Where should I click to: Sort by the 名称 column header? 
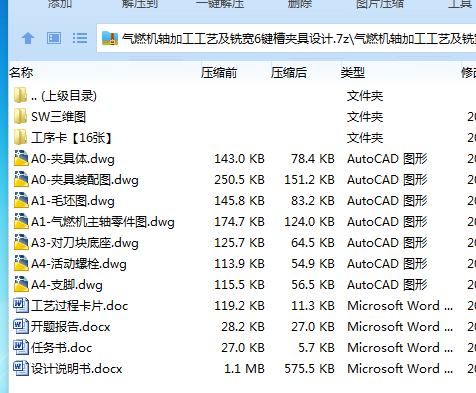pyautogui.click(x=21, y=72)
